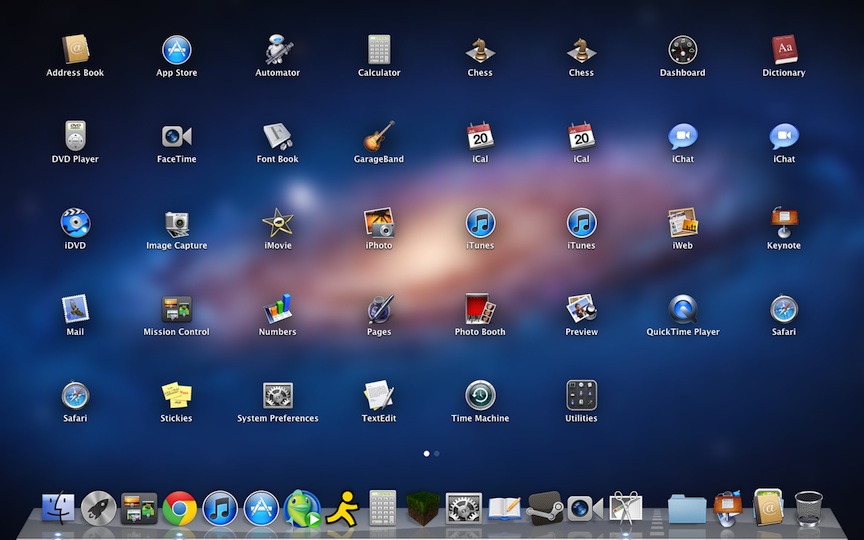Click the Calculator icon in the Dock

click(382, 507)
